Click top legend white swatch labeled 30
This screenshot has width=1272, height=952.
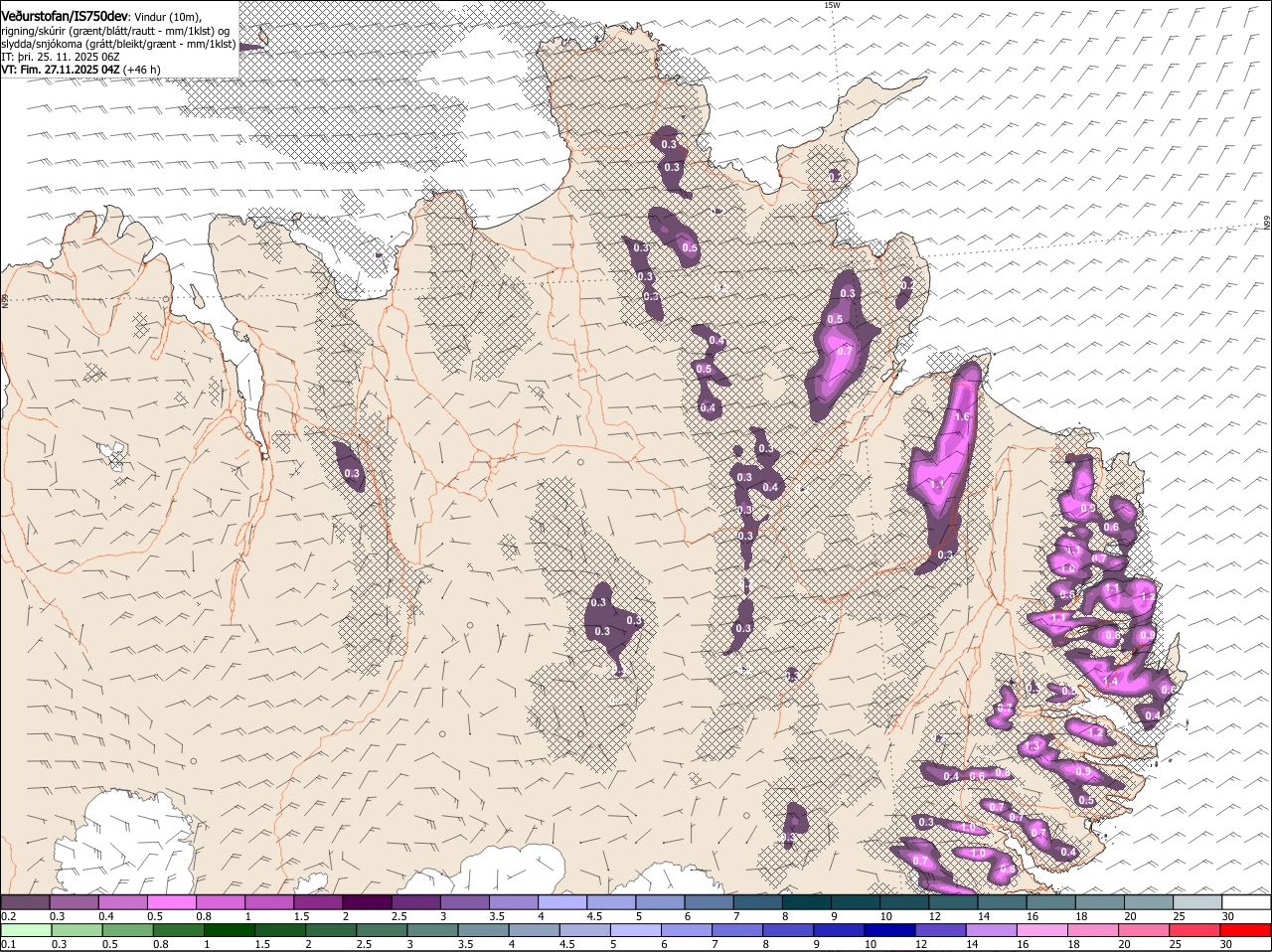tap(1245, 902)
